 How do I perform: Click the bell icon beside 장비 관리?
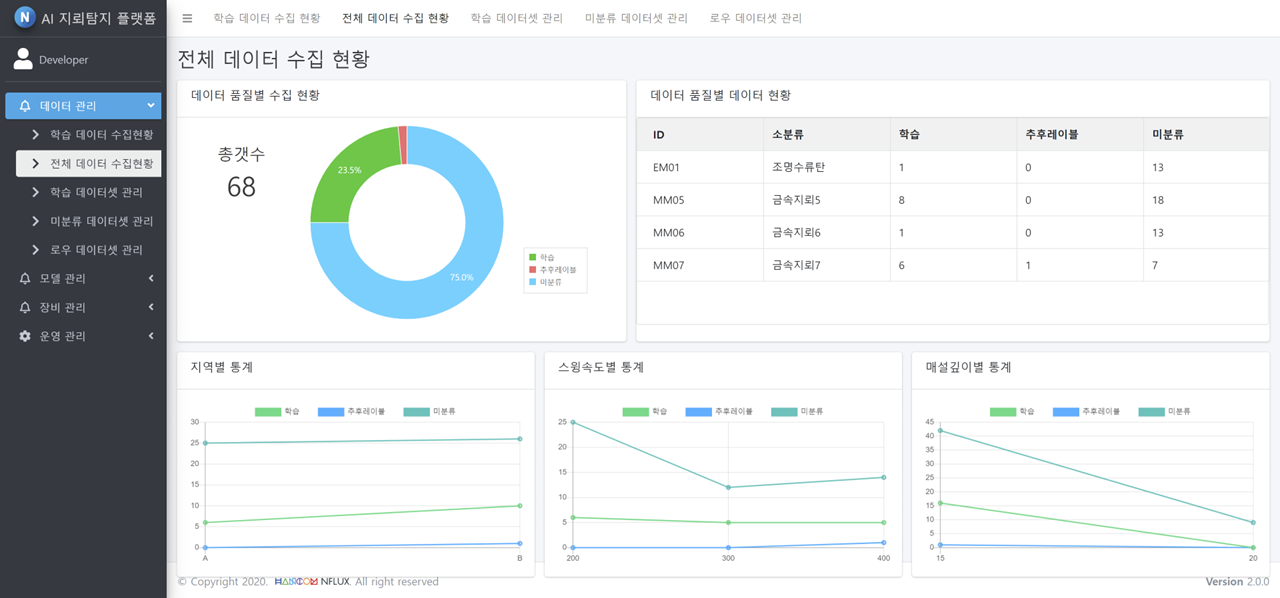(x=25, y=308)
